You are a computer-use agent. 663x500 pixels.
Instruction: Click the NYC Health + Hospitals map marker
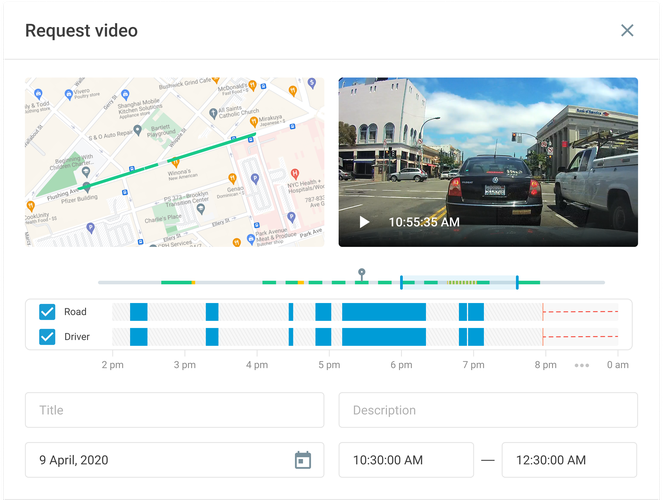295,173
